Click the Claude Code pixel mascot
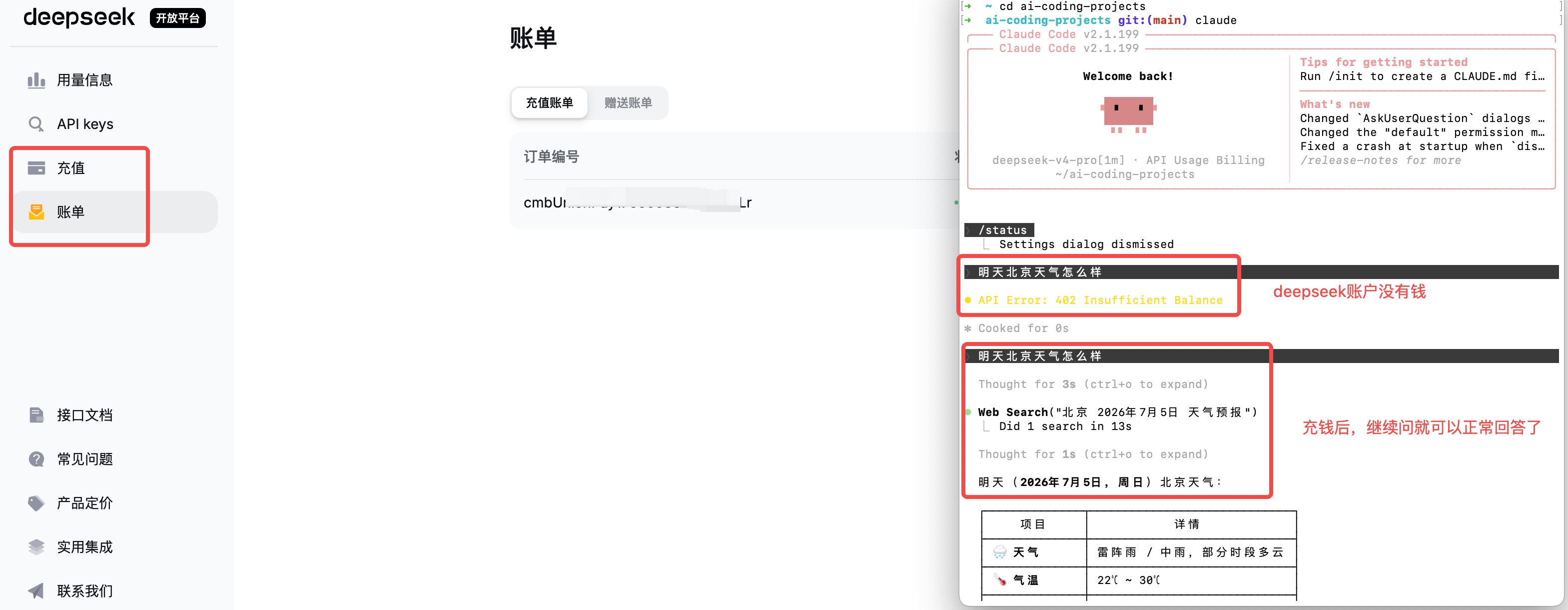1568x610 pixels. coord(1128,114)
